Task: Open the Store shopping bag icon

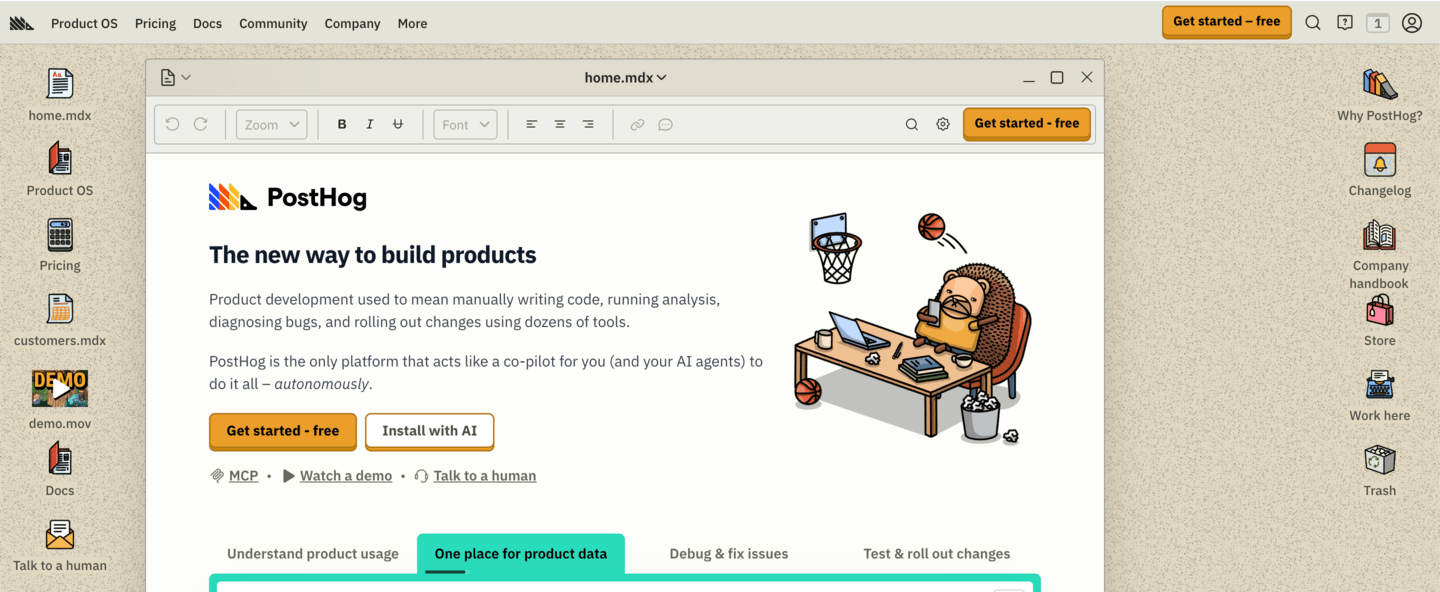Action: [x=1380, y=310]
